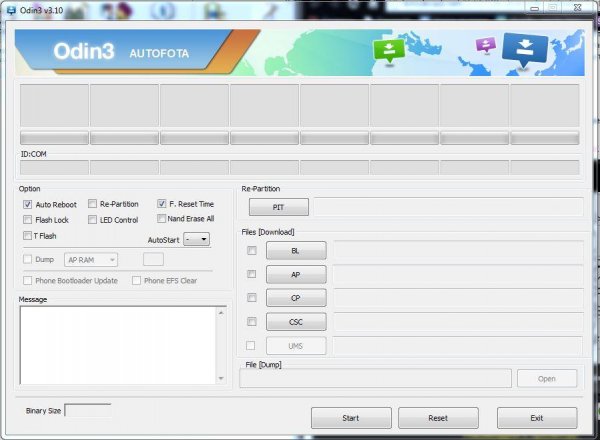Screen dimensions: 600x440
Task: Click the UMS button
Action: pyautogui.click(x=296, y=346)
